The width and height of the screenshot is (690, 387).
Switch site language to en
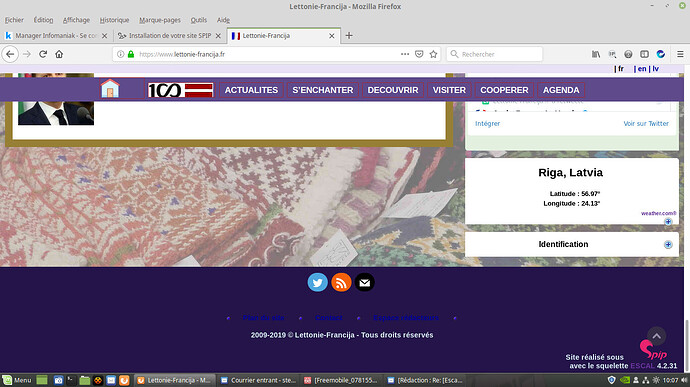642,69
